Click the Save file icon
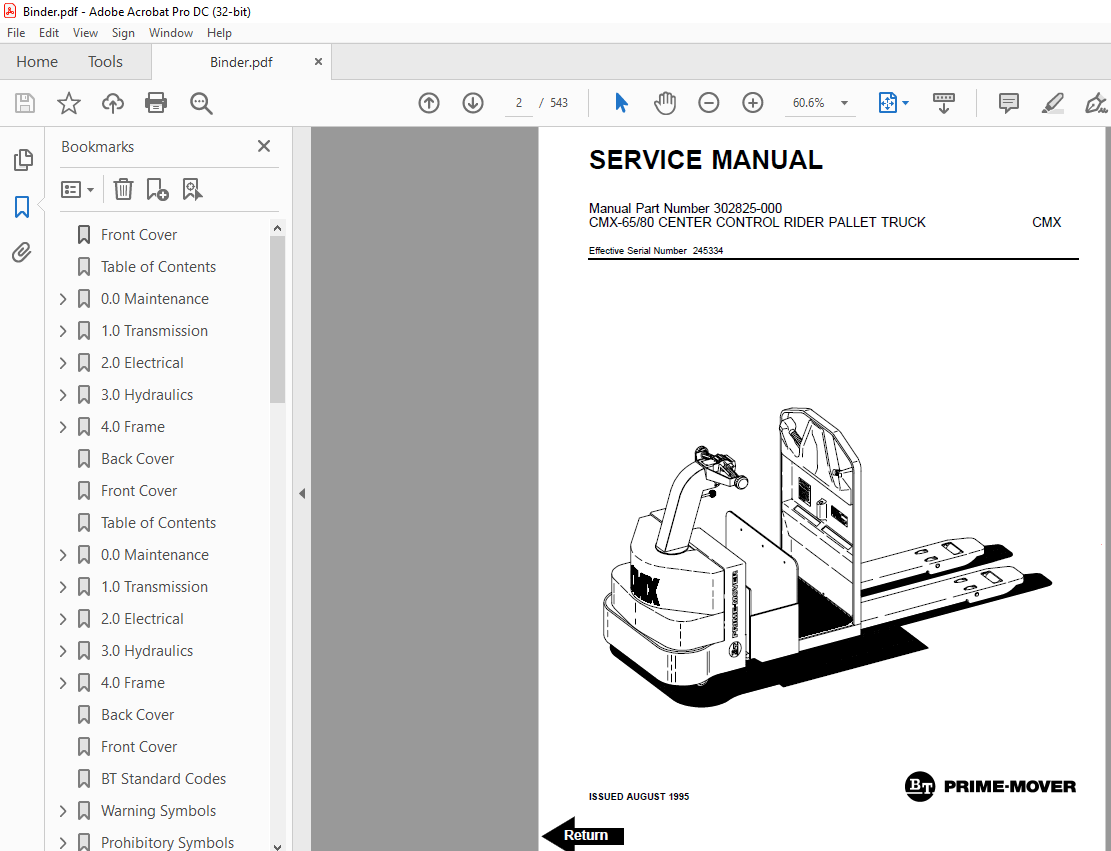 pyautogui.click(x=25, y=103)
